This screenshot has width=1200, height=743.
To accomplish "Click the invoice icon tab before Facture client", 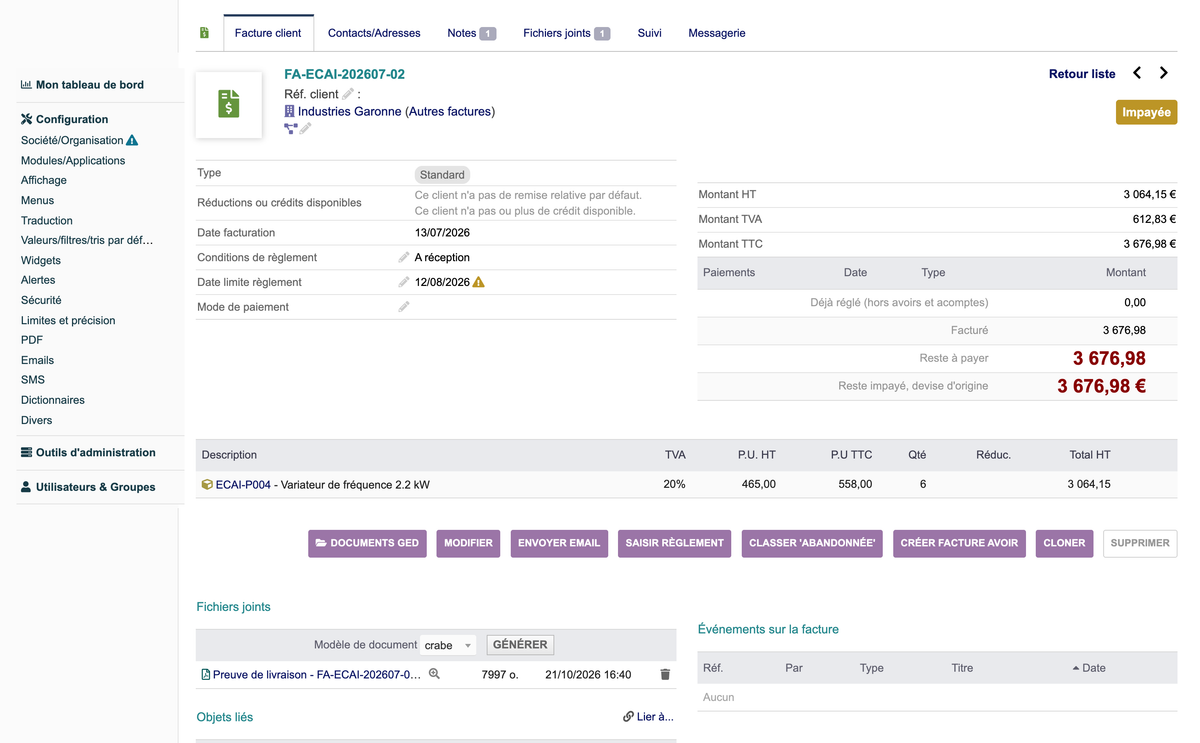I will 204,33.
